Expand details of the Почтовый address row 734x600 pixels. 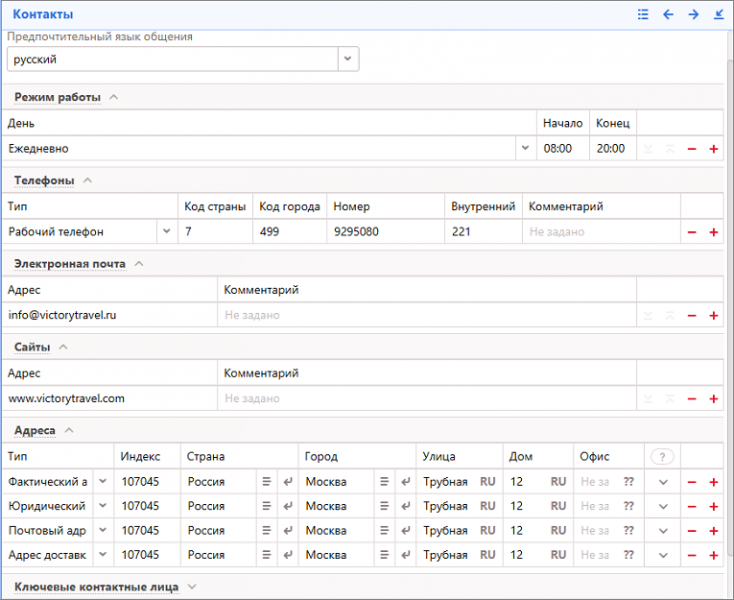coord(663,531)
